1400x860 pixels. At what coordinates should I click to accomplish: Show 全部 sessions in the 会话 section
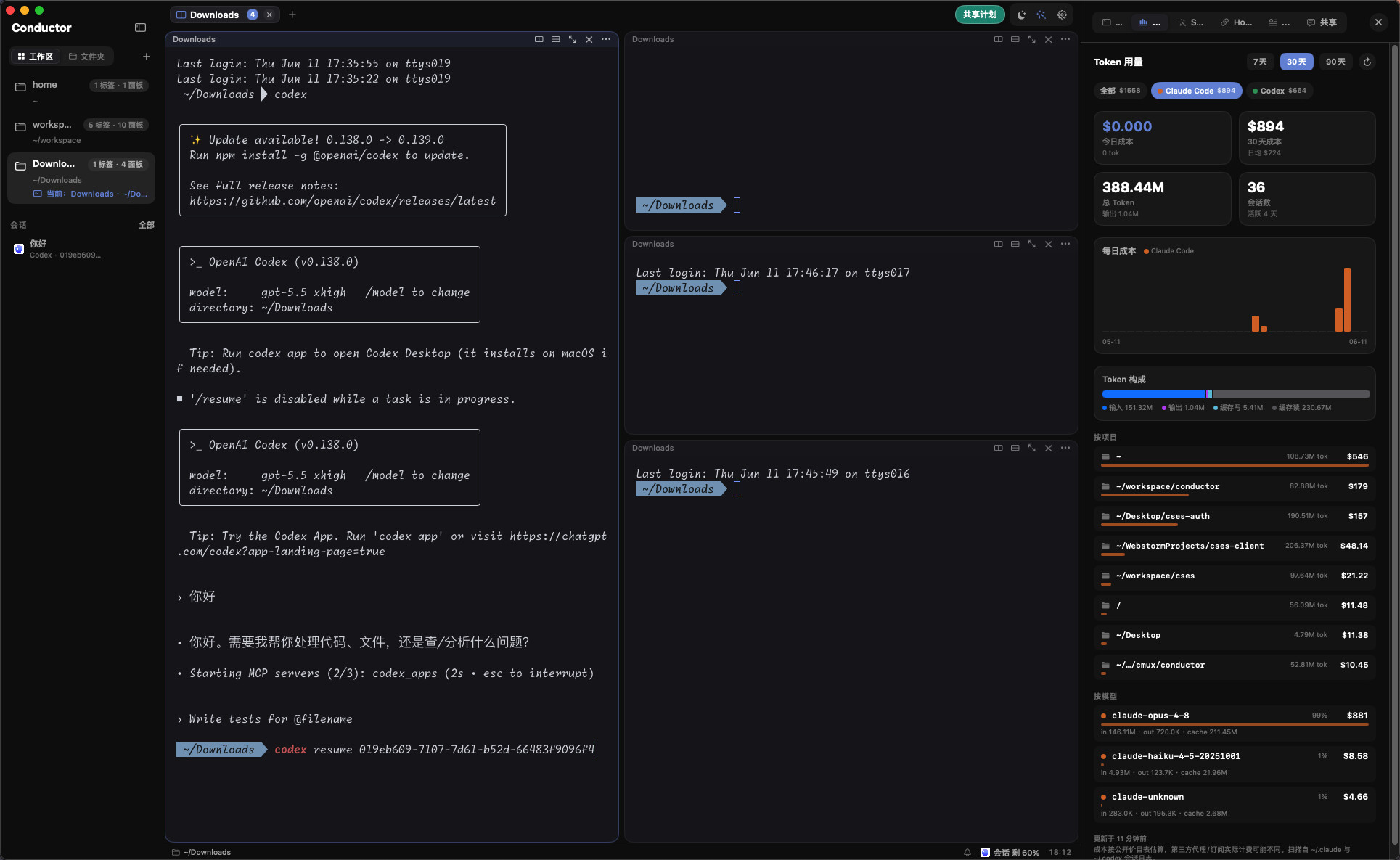(x=147, y=225)
